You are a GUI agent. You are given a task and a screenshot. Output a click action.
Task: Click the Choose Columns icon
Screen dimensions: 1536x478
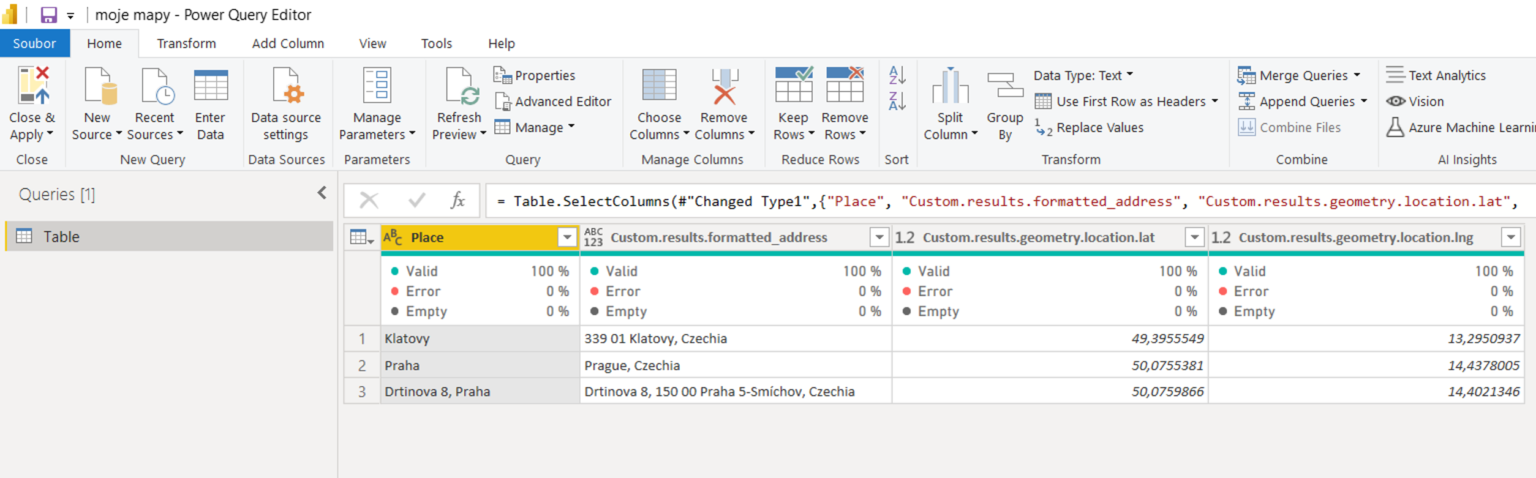(659, 86)
